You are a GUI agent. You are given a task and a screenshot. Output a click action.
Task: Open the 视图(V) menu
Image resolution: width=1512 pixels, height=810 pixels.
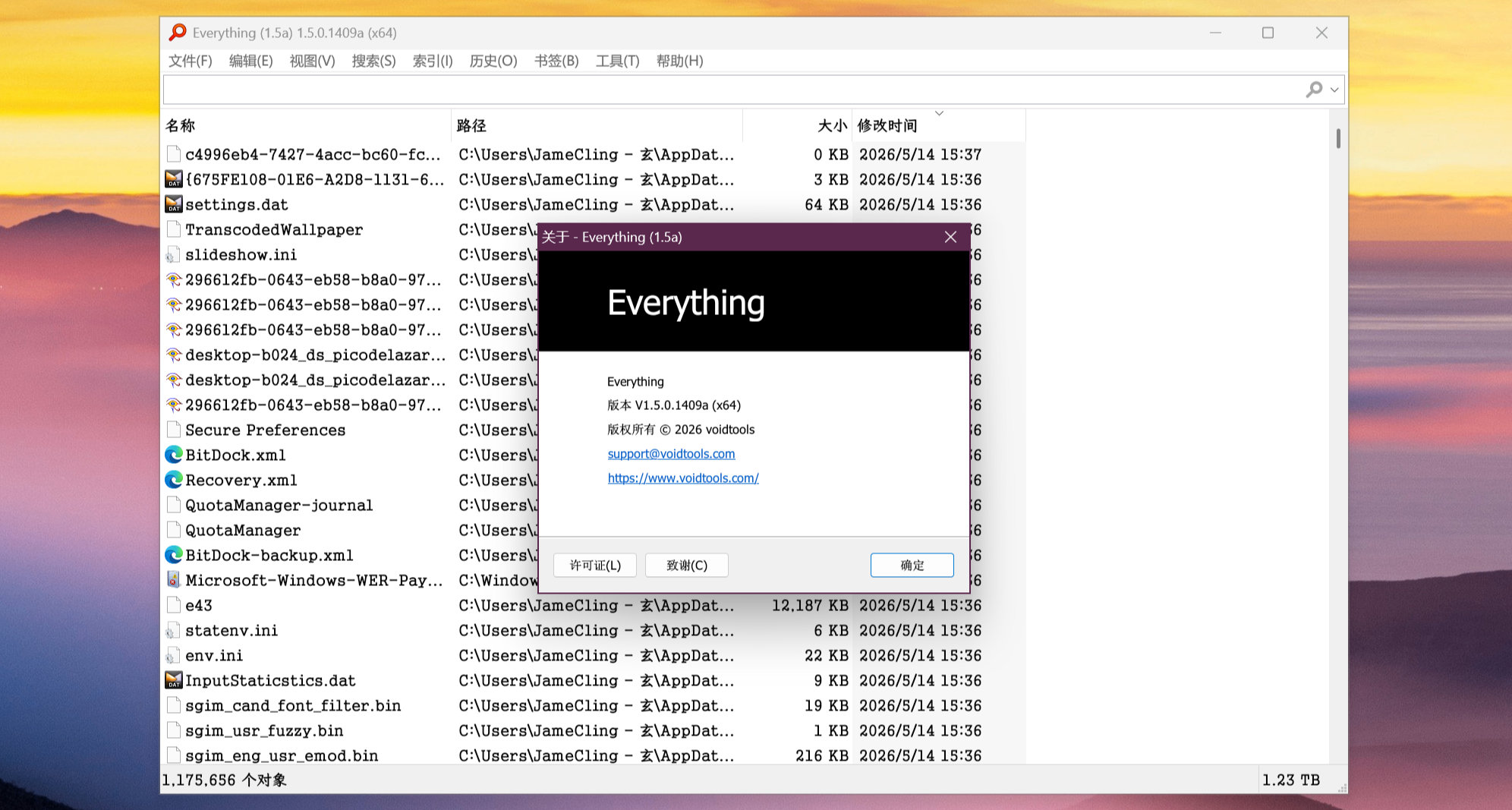point(312,61)
